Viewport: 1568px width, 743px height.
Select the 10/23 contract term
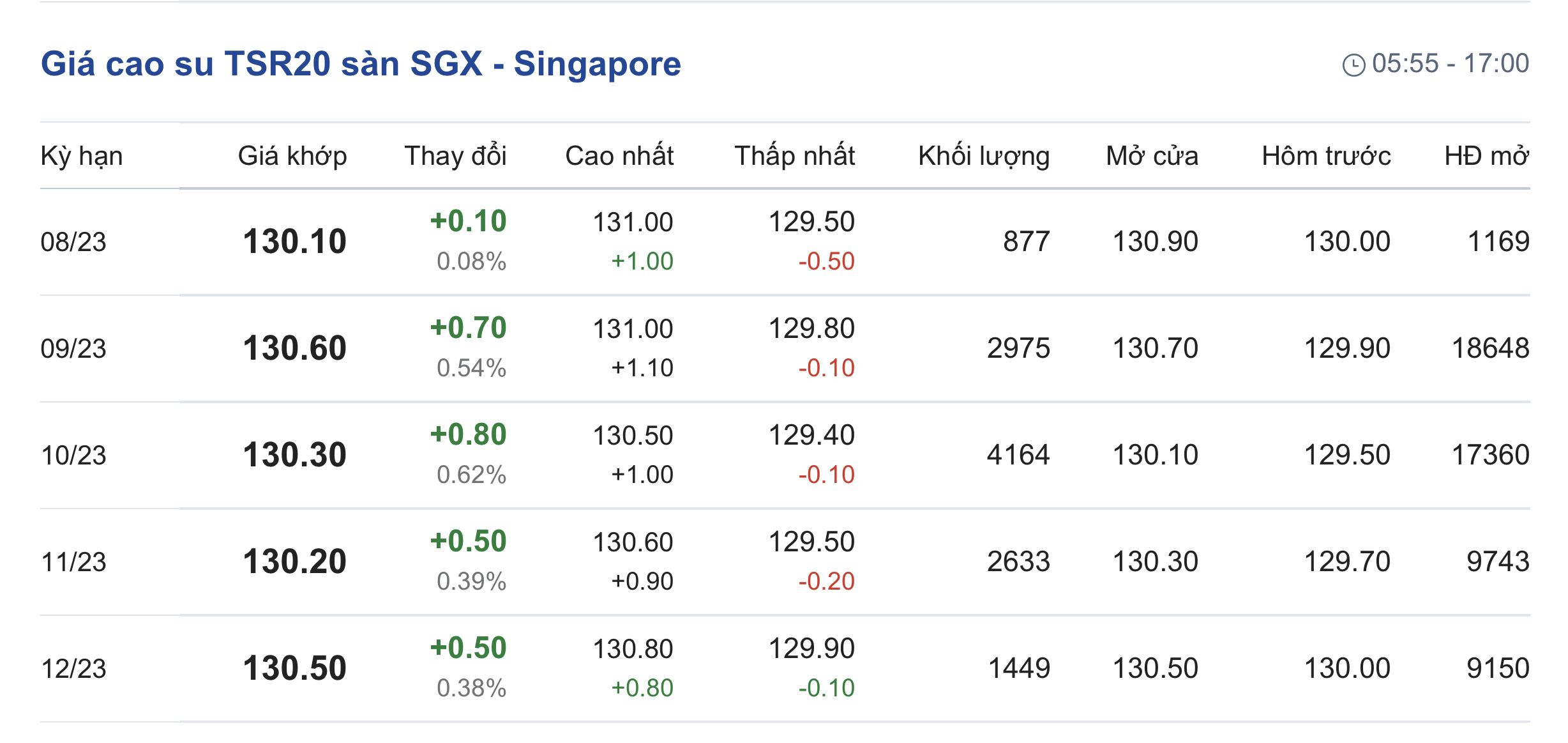click(x=73, y=456)
